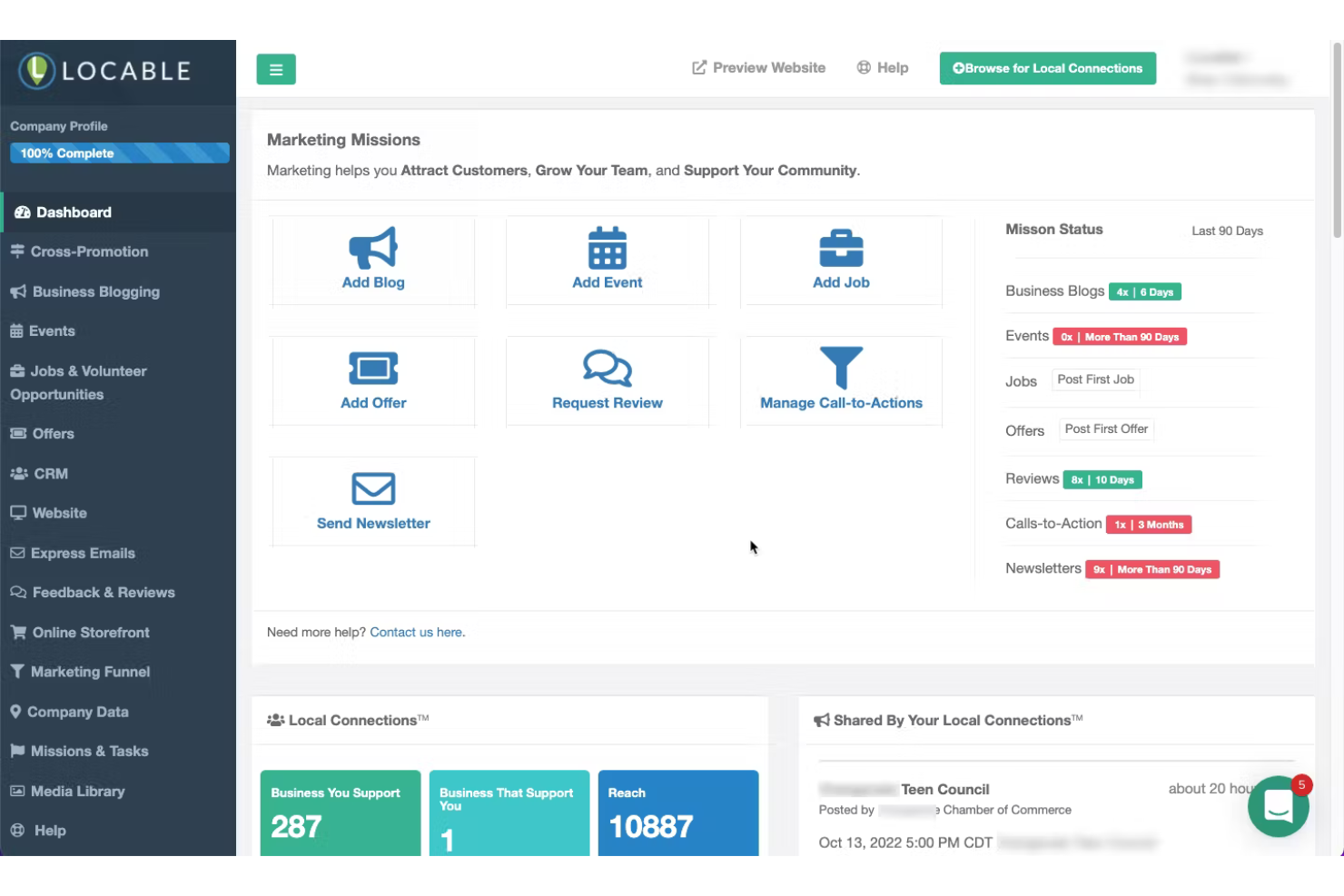Open Help at the sidebar bottom
1344x896 pixels.
tap(118, 831)
